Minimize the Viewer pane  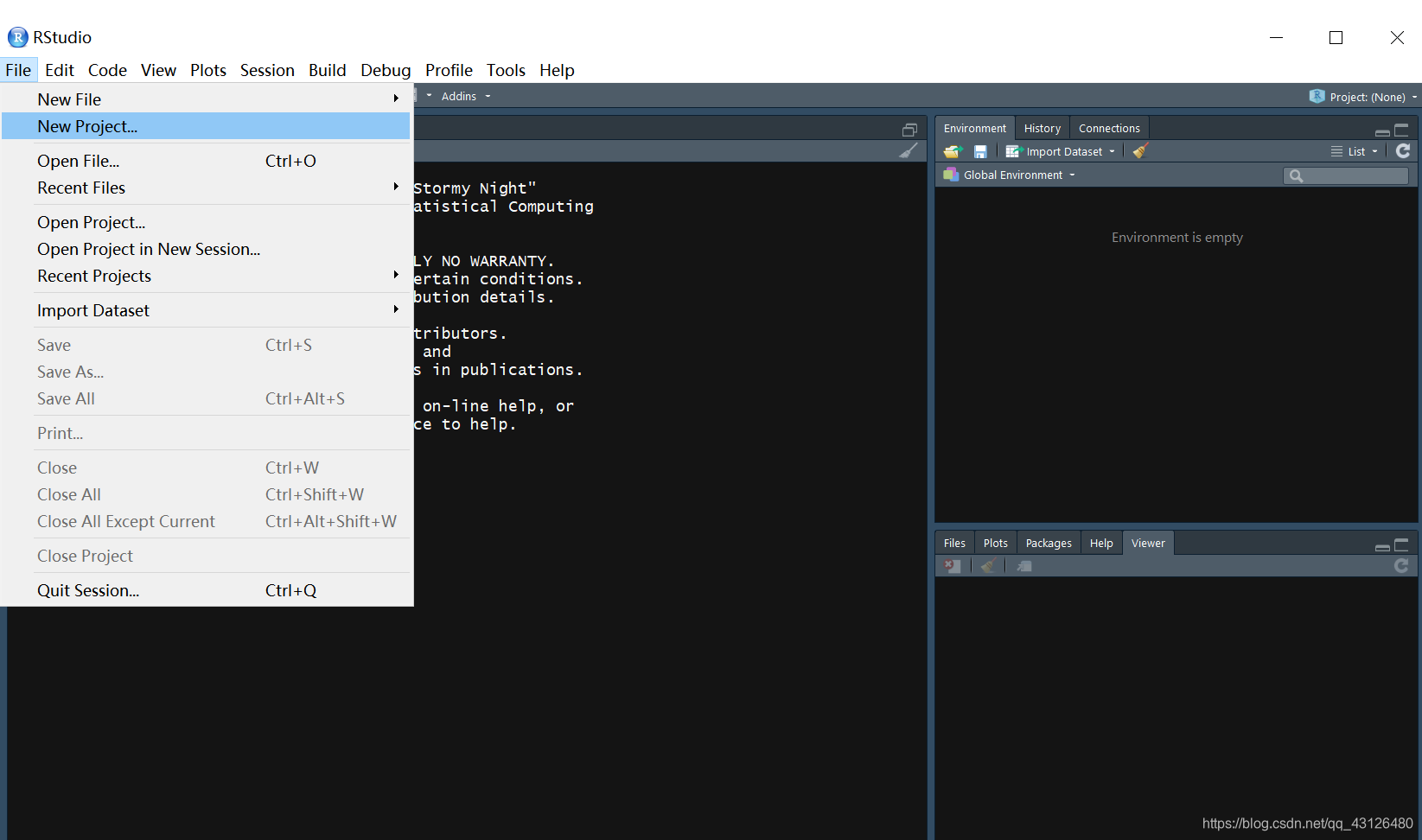click(x=1382, y=547)
